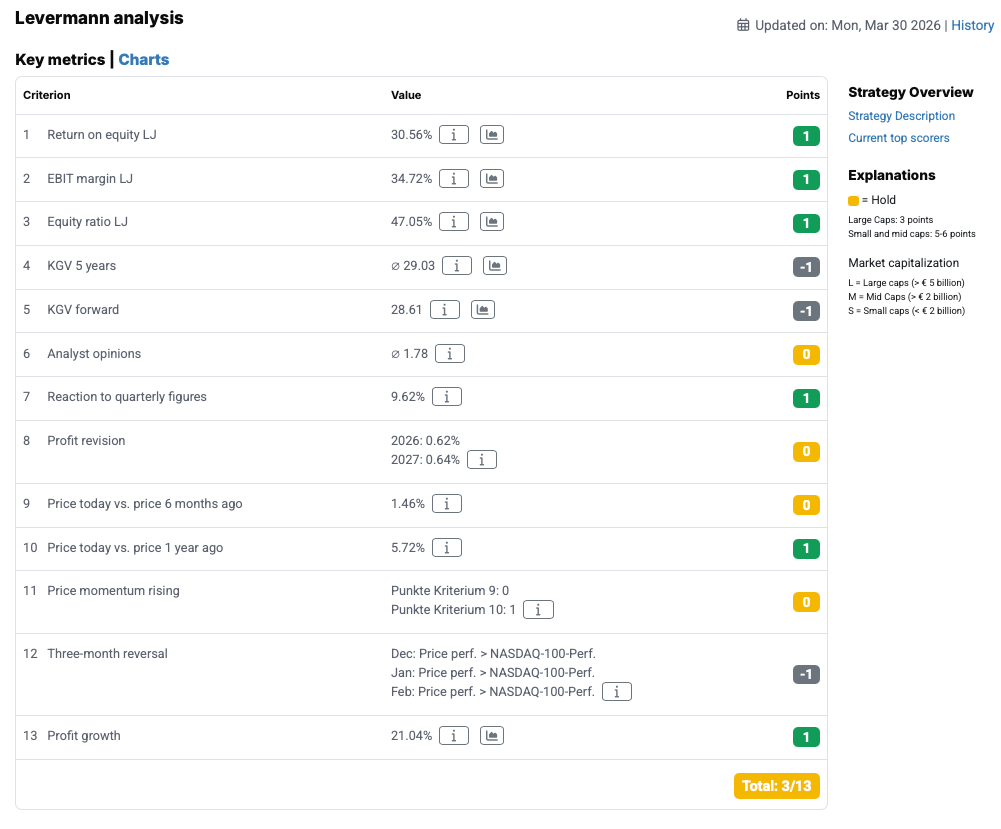
Task: Click the yellow Hold legend swatch
Action: [853, 200]
